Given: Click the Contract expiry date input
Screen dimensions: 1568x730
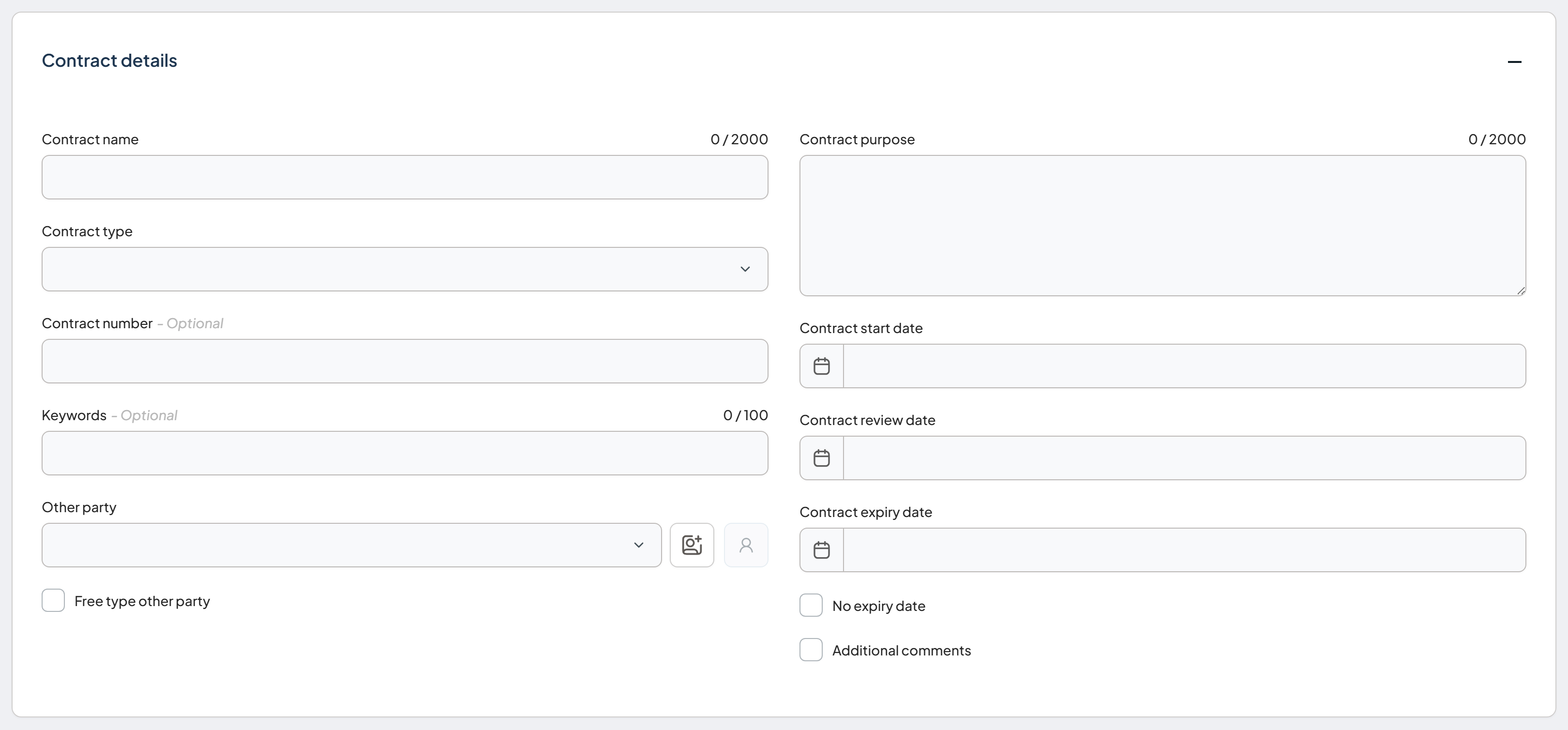Looking at the screenshot, I should click(x=1185, y=550).
